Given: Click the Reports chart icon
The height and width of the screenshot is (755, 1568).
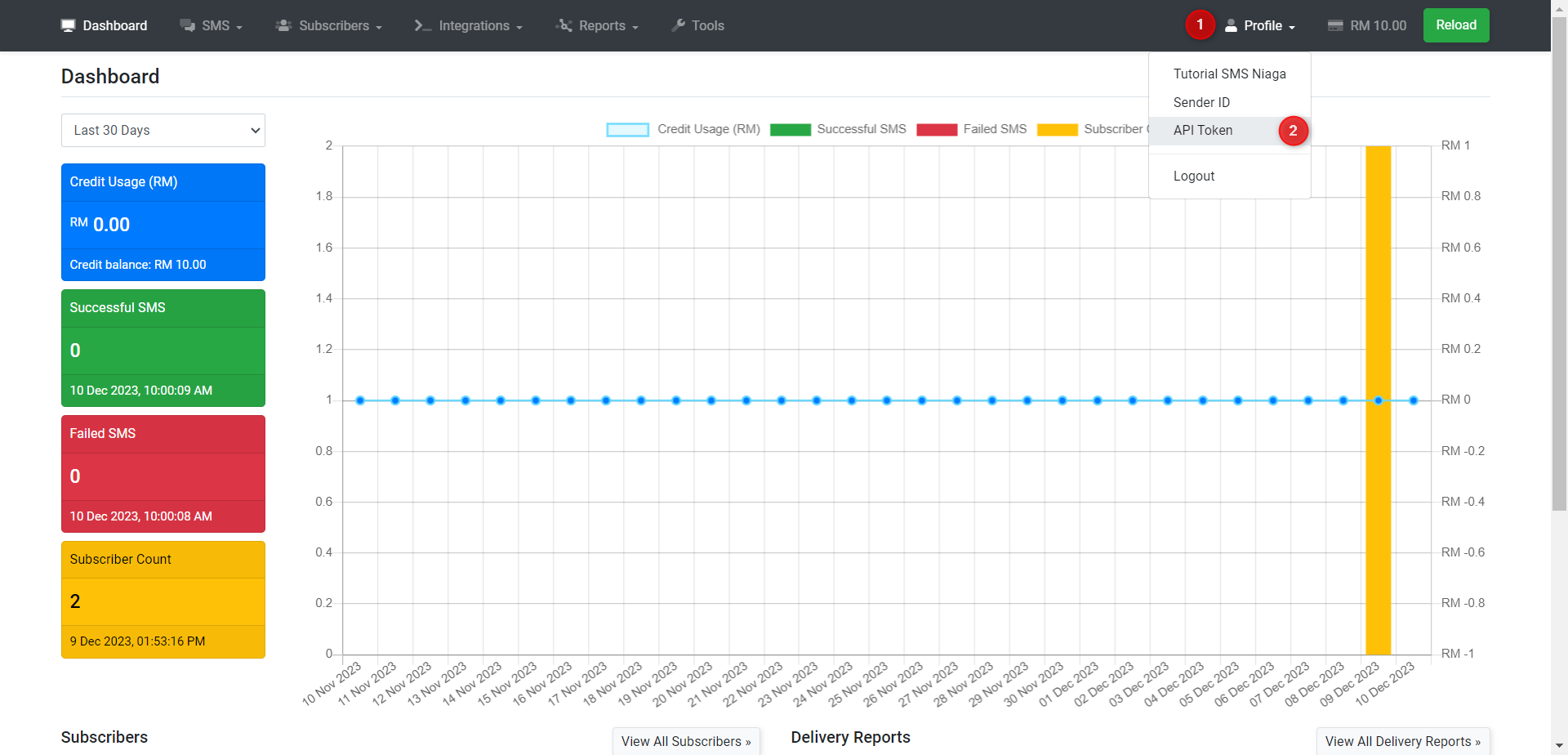Looking at the screenshot, I should pos(563,25).
